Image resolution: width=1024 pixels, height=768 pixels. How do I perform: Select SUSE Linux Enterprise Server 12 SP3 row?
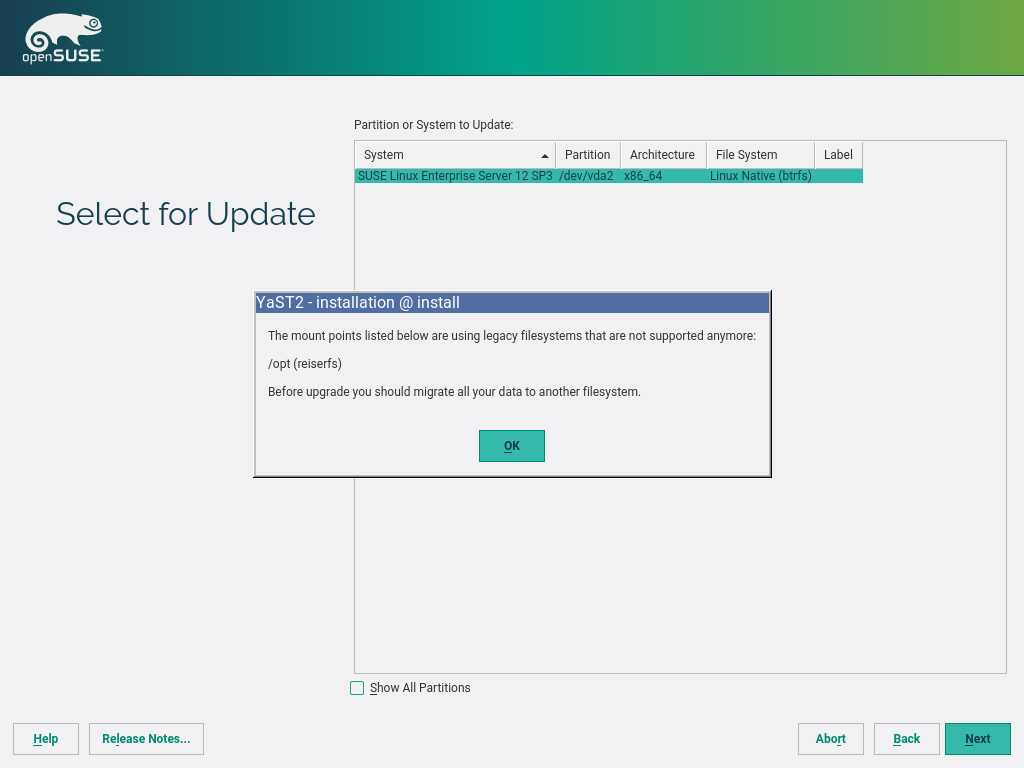(454, 176)
